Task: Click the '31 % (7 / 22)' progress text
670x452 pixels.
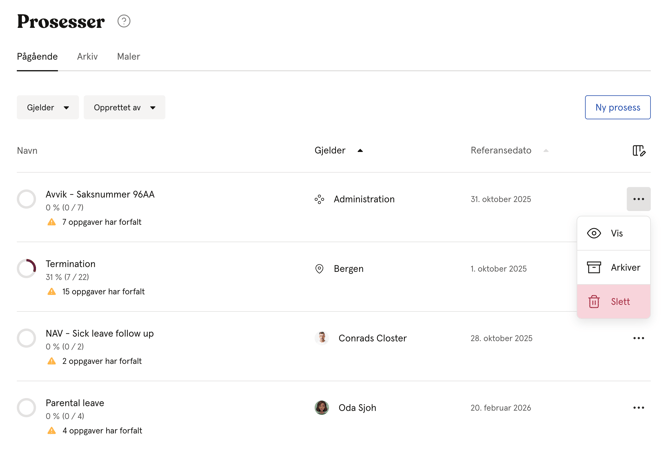Action: point(68,277)
